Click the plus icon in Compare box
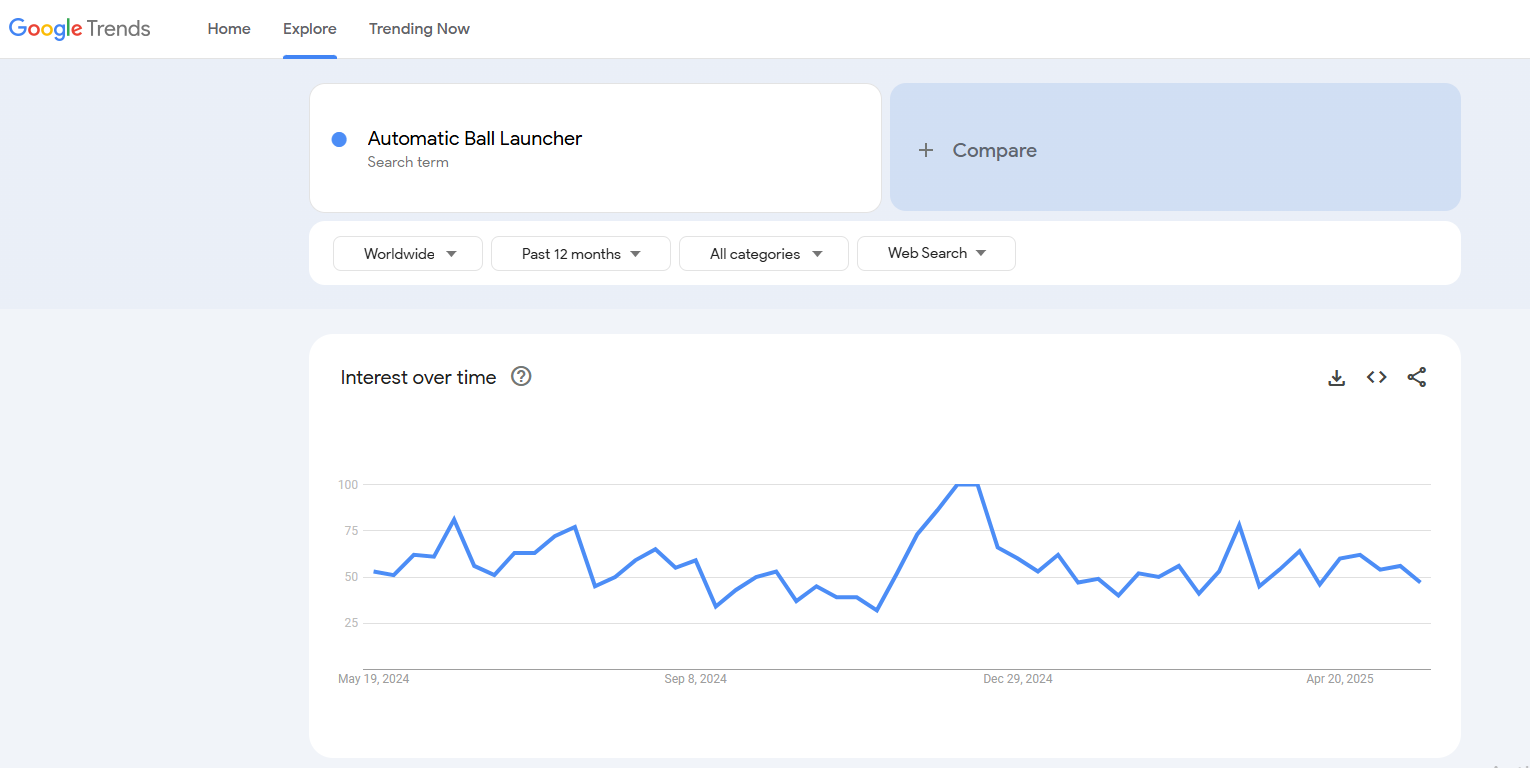The height and width of the screenshot is (768, 1530). click(x=926, y=150)
